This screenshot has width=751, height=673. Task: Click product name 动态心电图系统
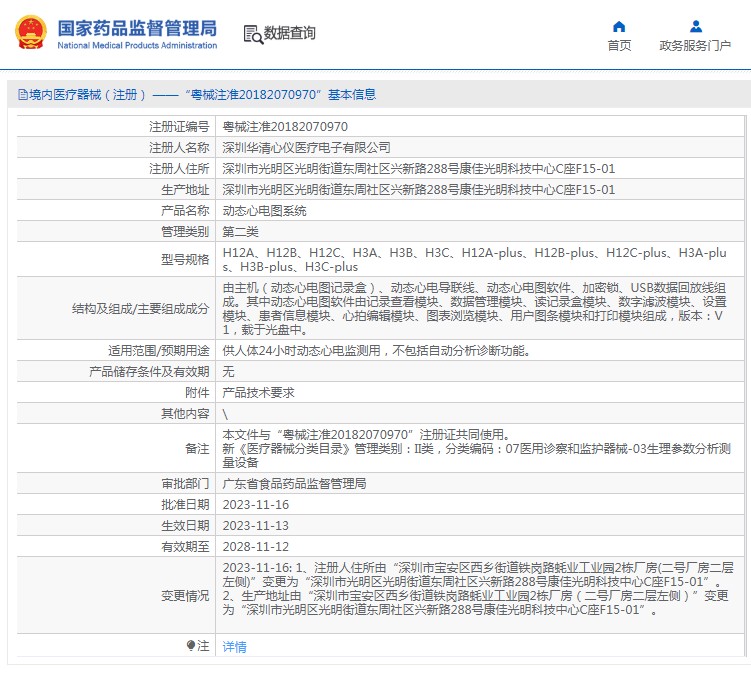click(x=264, y=211)
